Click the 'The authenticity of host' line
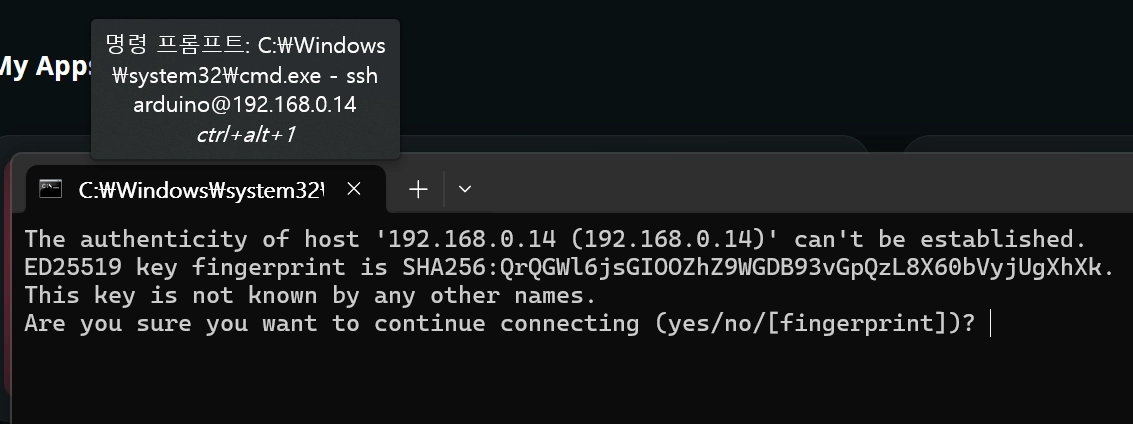Screen dimensions: 1133x424 pyautogui.click(x=150, y=240)
